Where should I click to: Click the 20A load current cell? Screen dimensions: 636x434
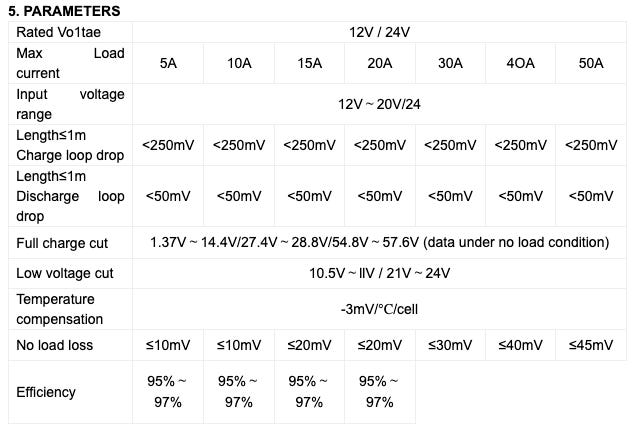tap(379, 62)
